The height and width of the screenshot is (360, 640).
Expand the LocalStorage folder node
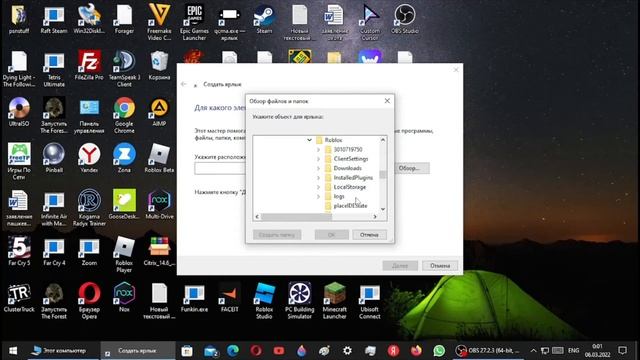click(318, 187)
